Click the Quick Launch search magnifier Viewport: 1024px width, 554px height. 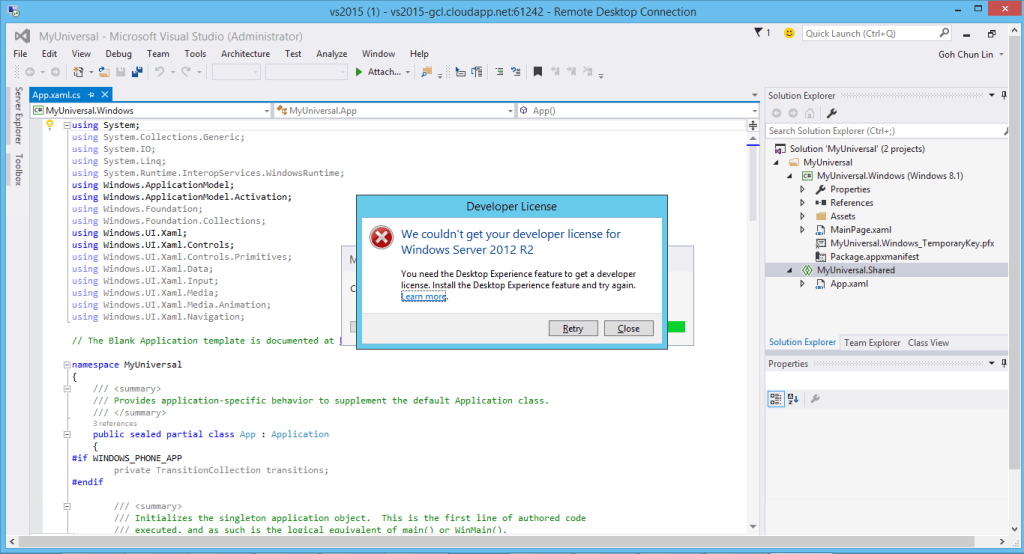tap(944, 33)
